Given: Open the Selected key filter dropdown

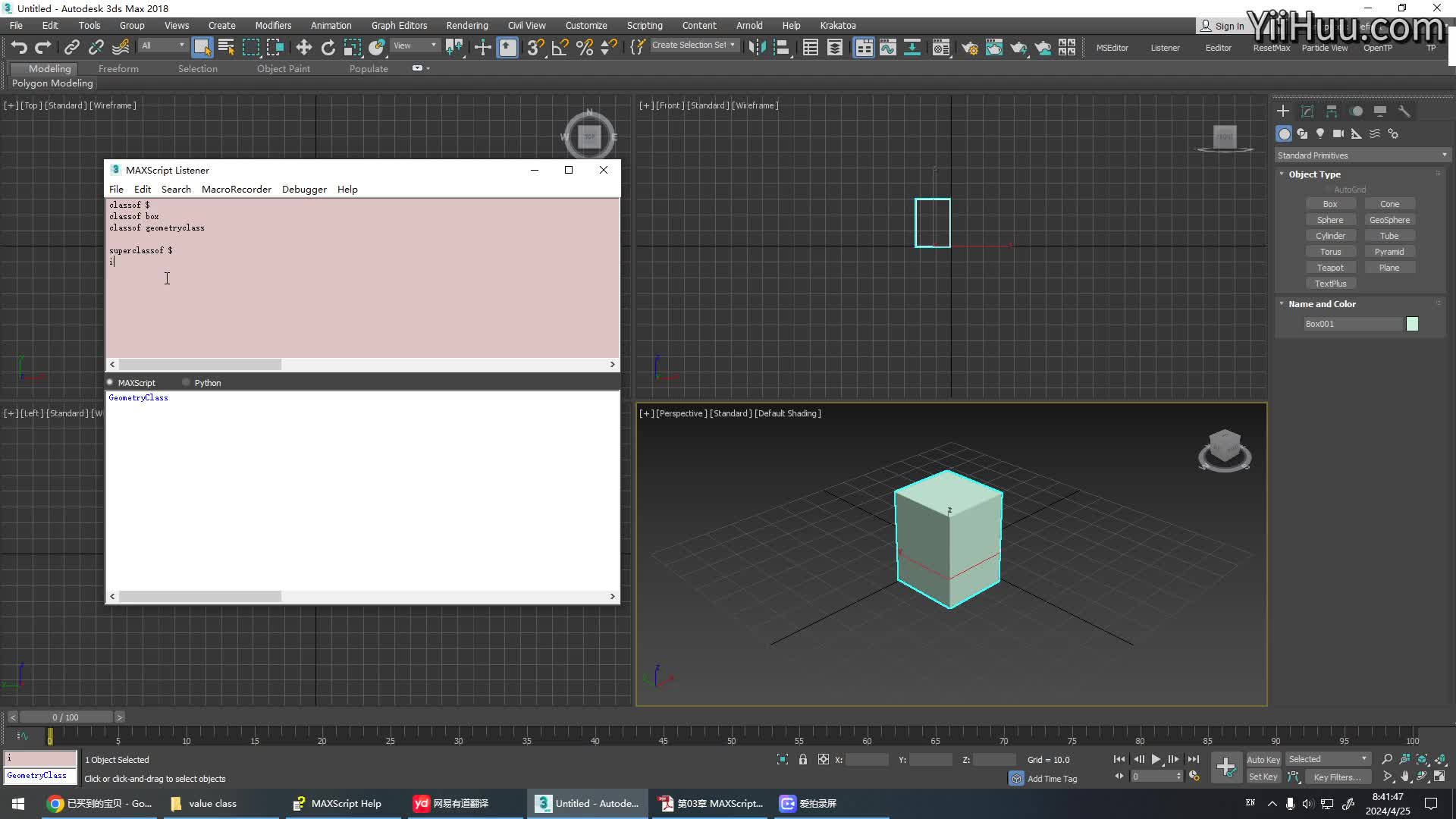Looking at the screenshot, I should click(1328, 759).
